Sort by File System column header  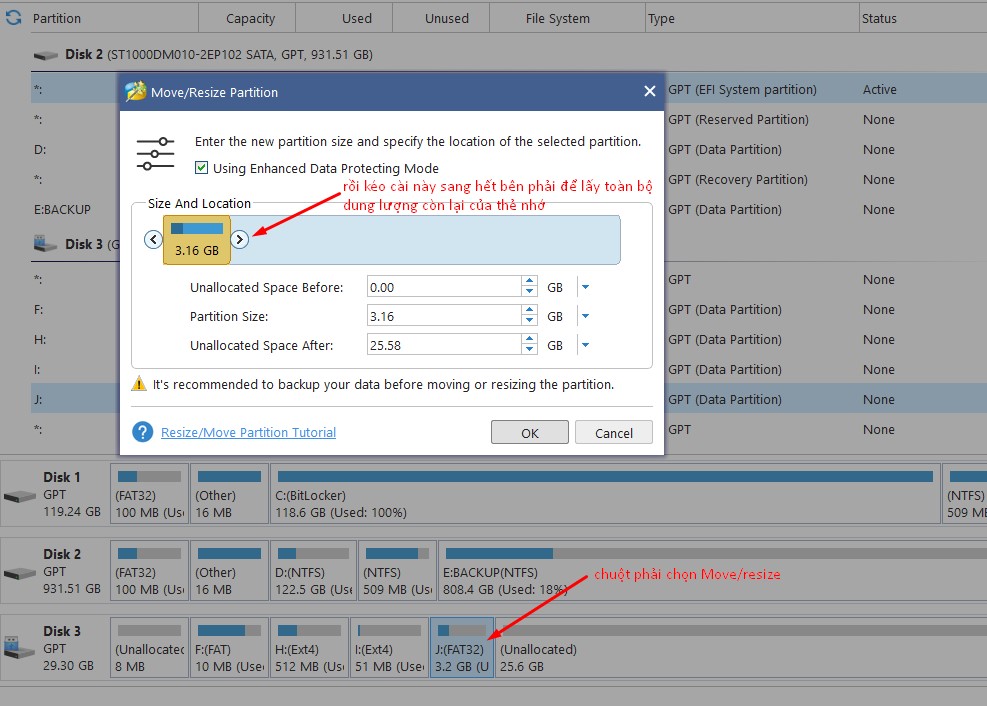(x=557, y=18)
